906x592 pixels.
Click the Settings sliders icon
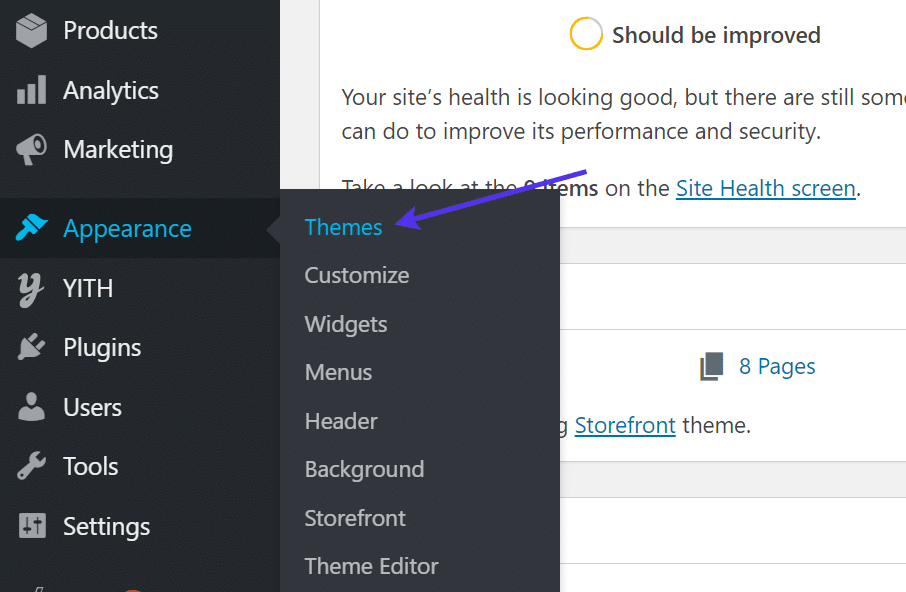click(32, 527)
